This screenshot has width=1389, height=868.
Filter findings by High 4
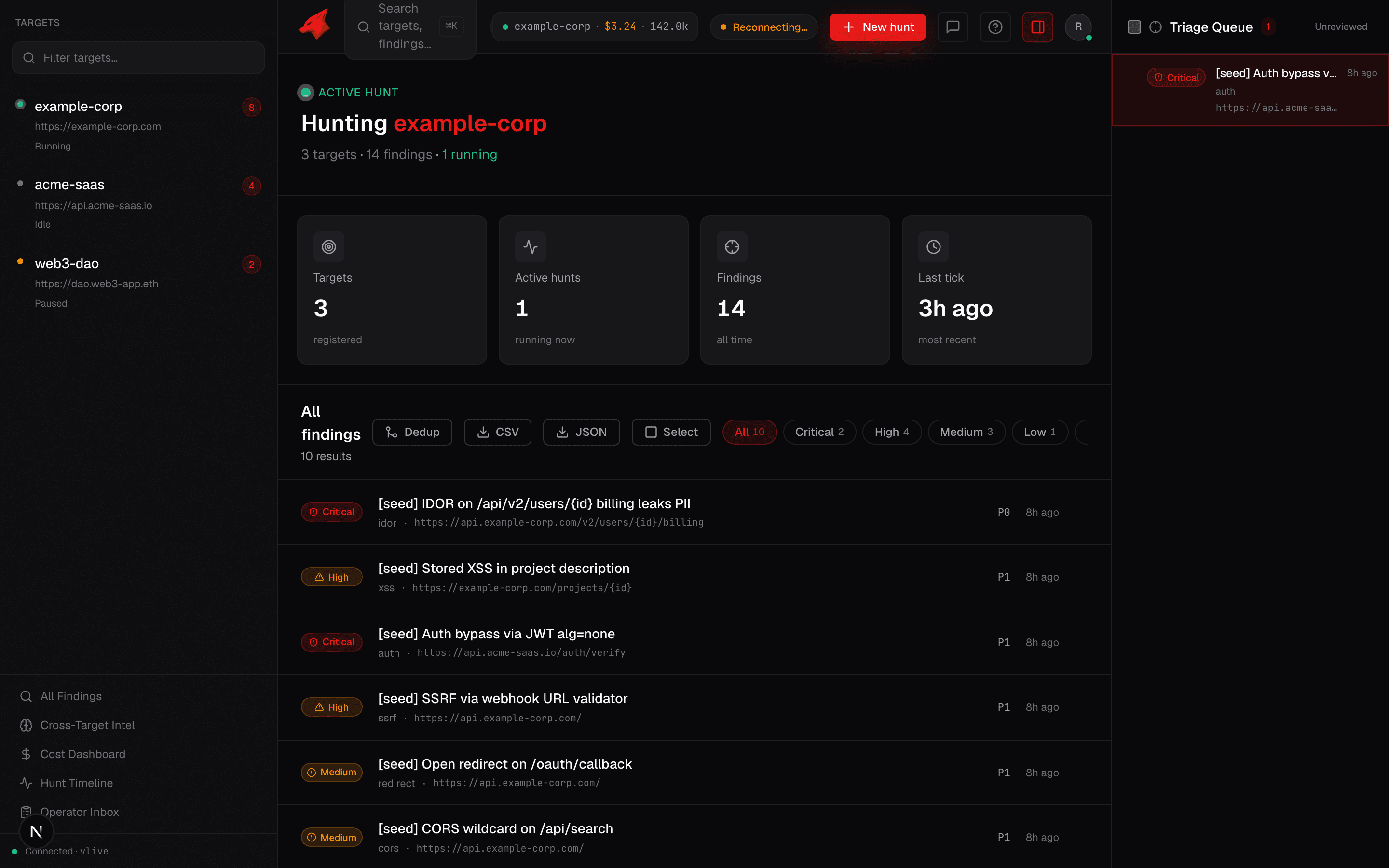[x=892, y=432]
